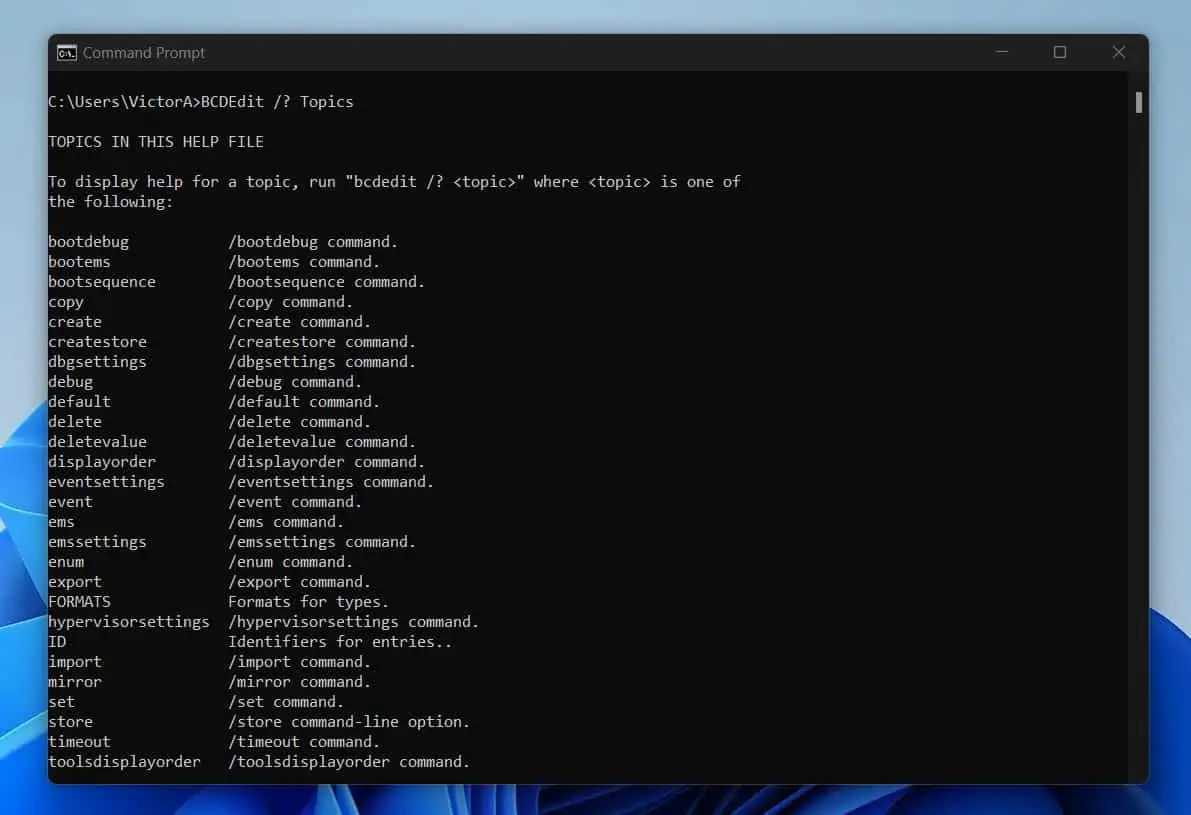The image size is (1191, 815).
Task: Close the Command Prompt window
Action: pos(1118,52)
